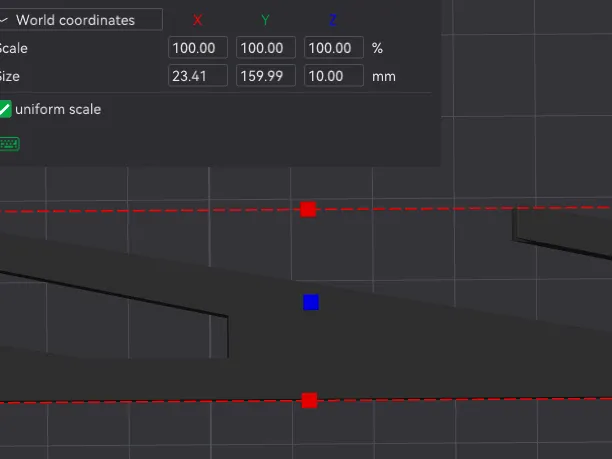Screen dimensions: 612x459
Task: Click the Scale X field showing 100.00
Action: (198, 48)
